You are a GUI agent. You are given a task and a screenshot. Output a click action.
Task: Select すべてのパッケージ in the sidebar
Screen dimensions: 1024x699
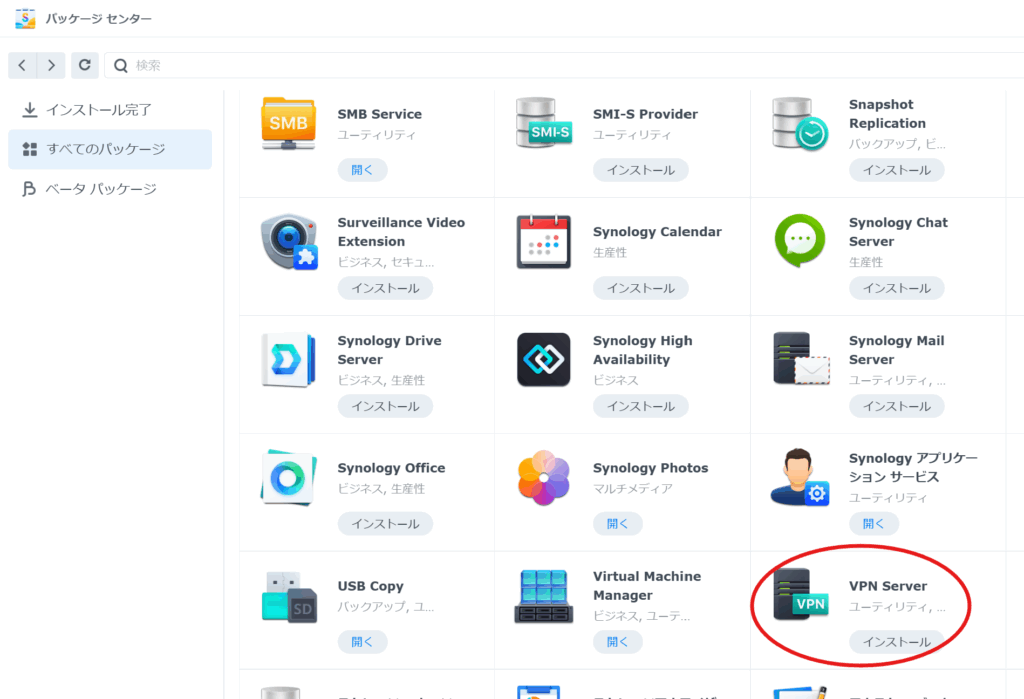coord(110,149)
